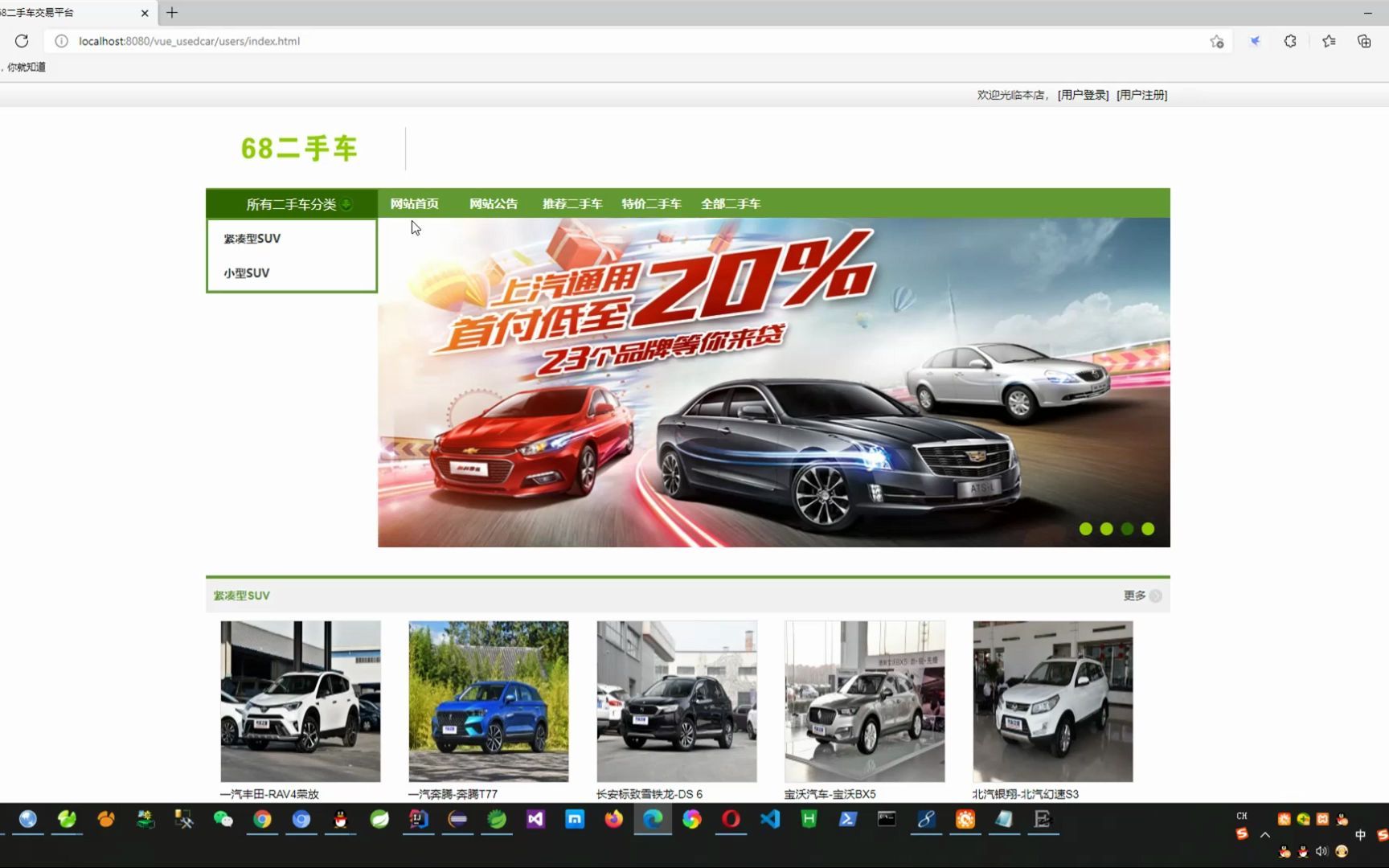
Task: Open the 一汽丰田-RAV4荣放 car thumbnail
Action: [x=301, y=701]
